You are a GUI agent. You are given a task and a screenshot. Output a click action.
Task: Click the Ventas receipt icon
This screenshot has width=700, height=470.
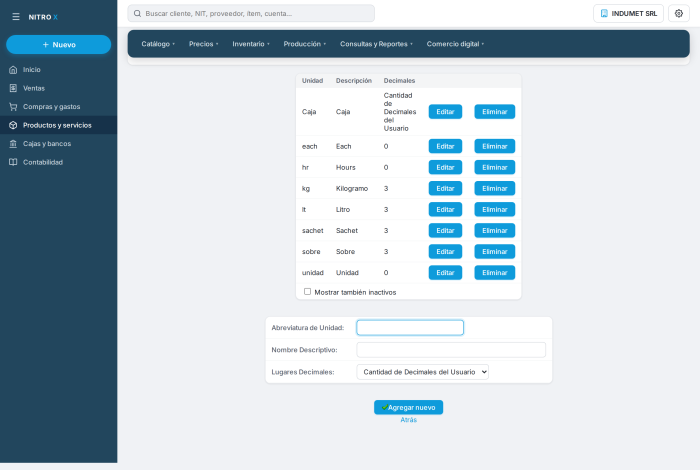(x=13, y=88)
